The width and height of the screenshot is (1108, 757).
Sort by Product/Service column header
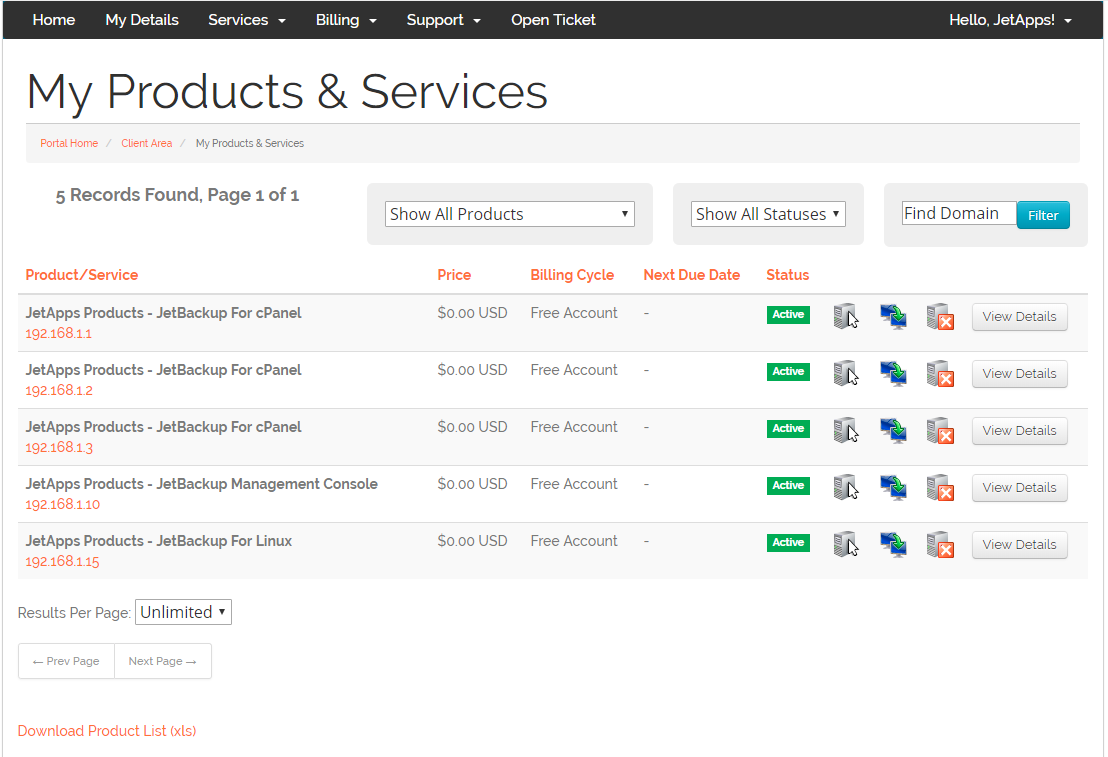[82, 275]
